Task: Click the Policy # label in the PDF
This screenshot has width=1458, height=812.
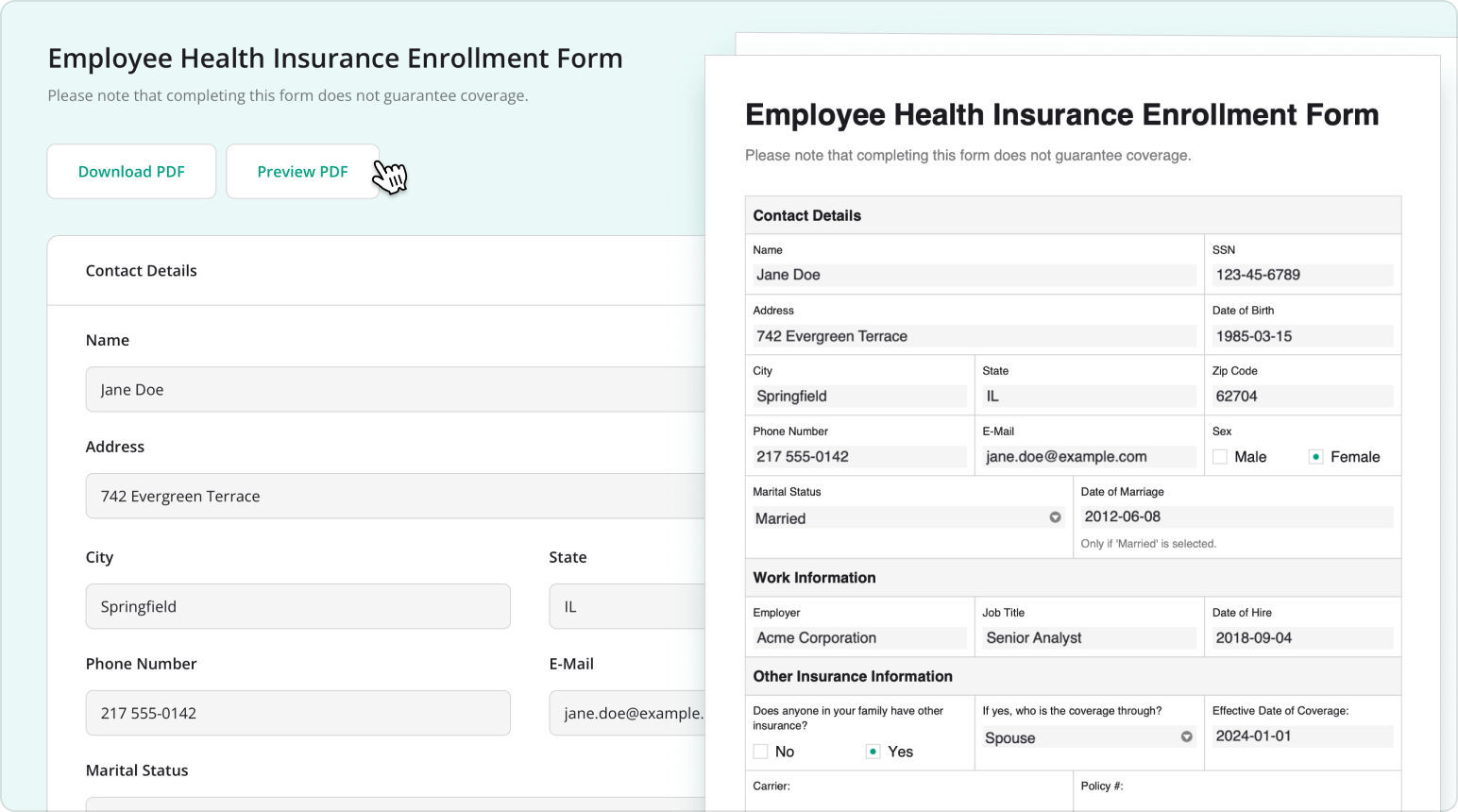Action: (x=1102, y=786)
